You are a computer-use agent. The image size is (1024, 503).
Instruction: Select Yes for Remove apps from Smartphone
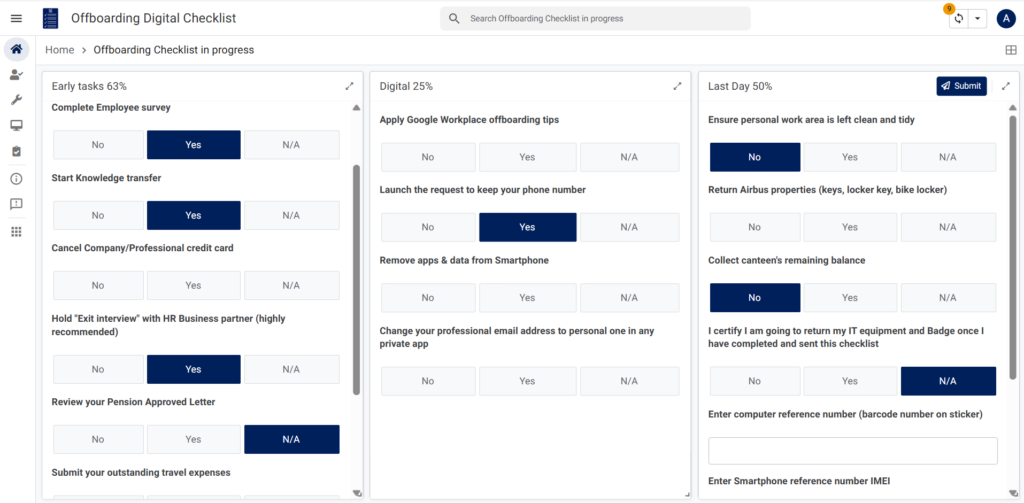point(527,298)
